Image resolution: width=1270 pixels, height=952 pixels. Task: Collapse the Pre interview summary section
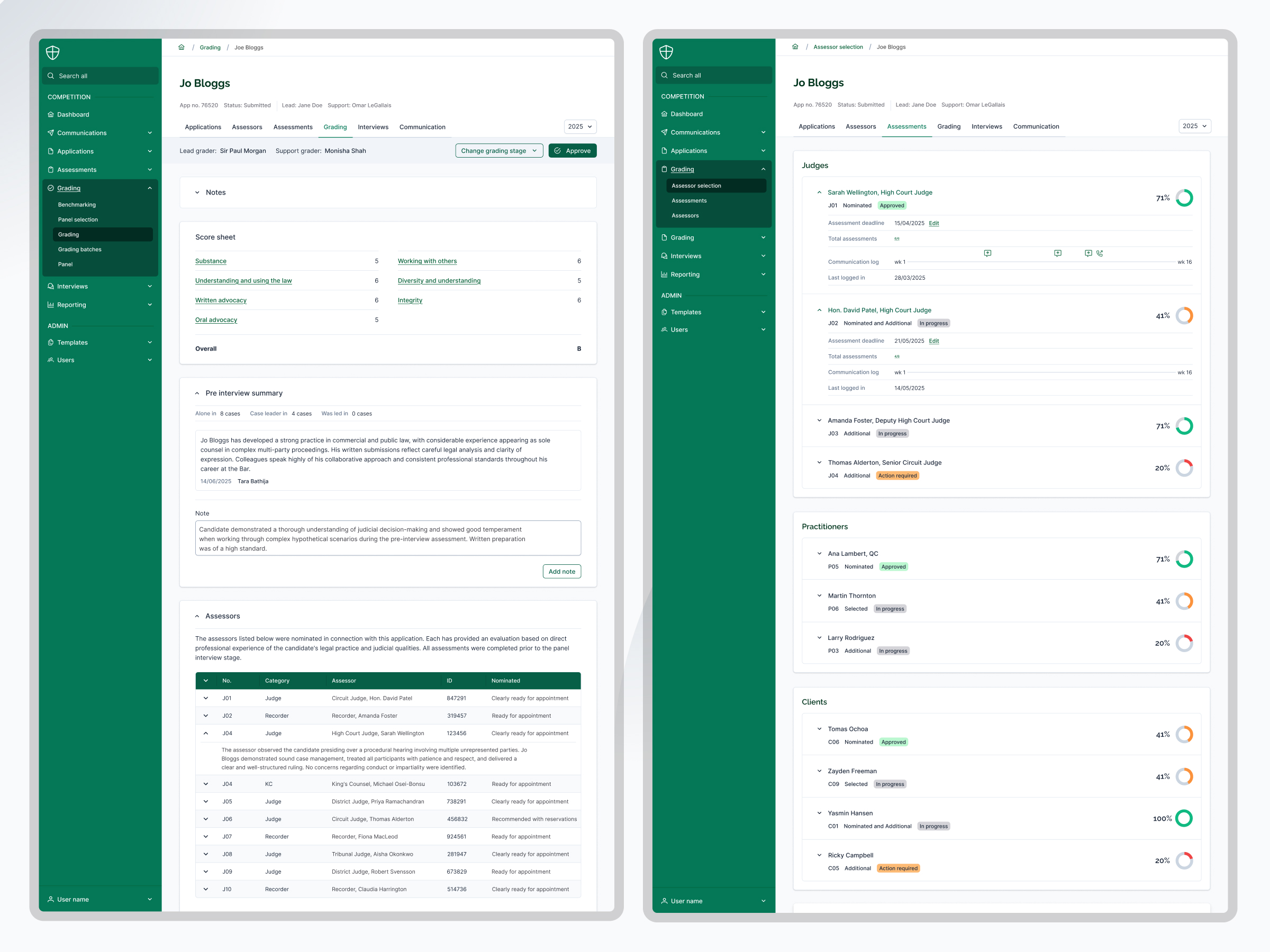pos(197,393)
